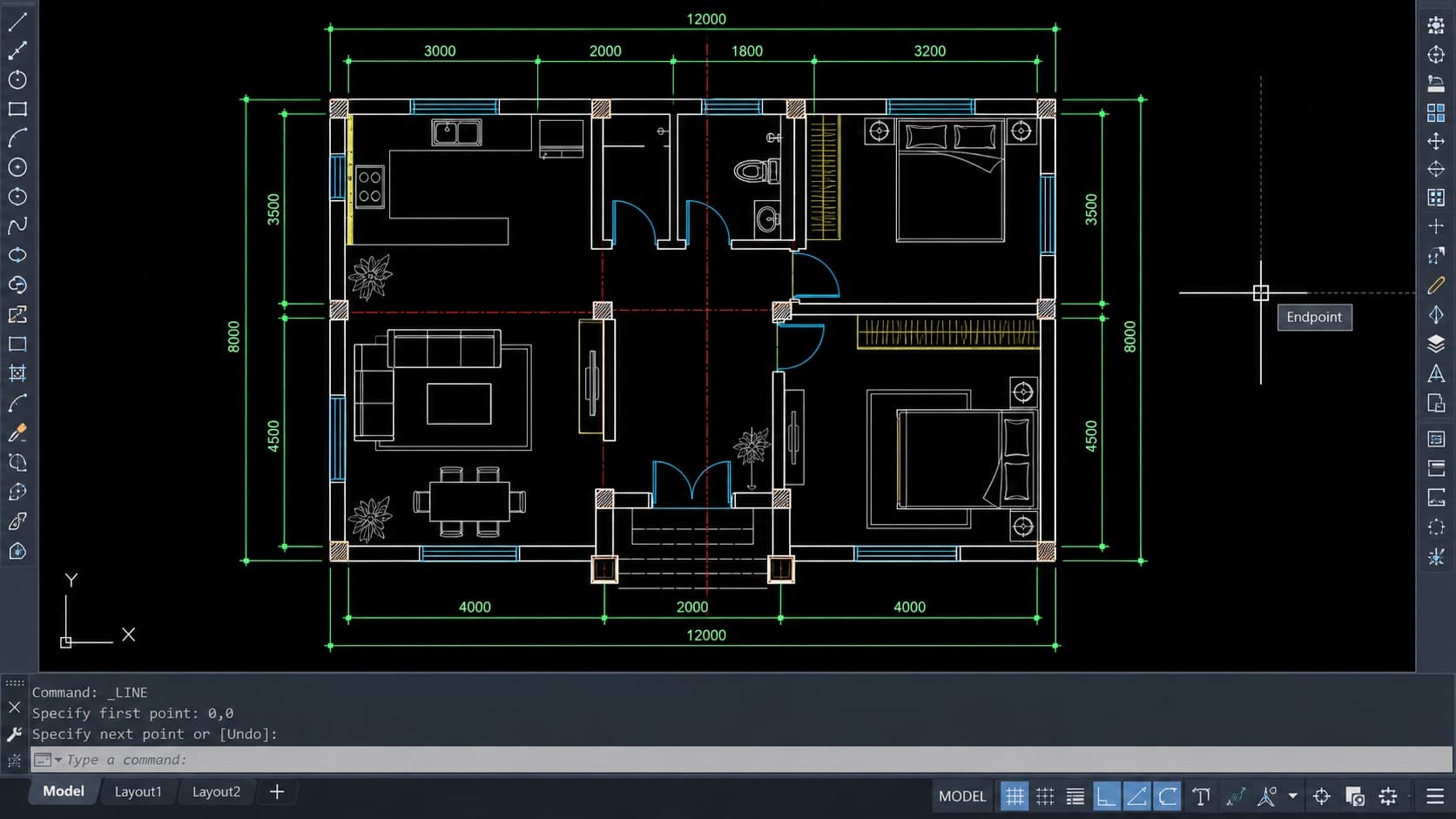Screen dimensions: 1456x819
Task: Click the plus crosshair icon in right toolbar
Action: pos(1436,226)
